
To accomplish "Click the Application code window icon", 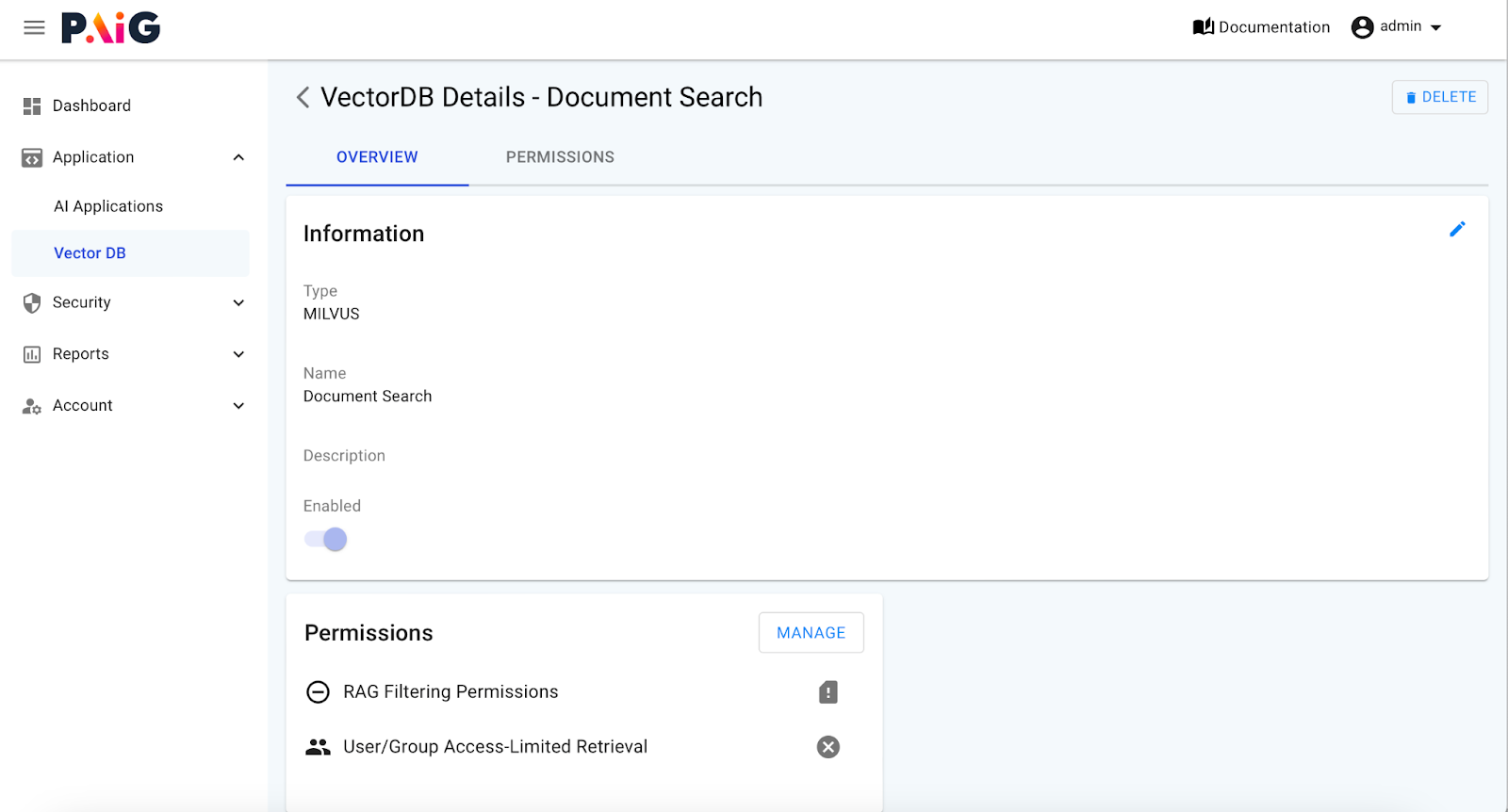I will click(x=32, y=157).
